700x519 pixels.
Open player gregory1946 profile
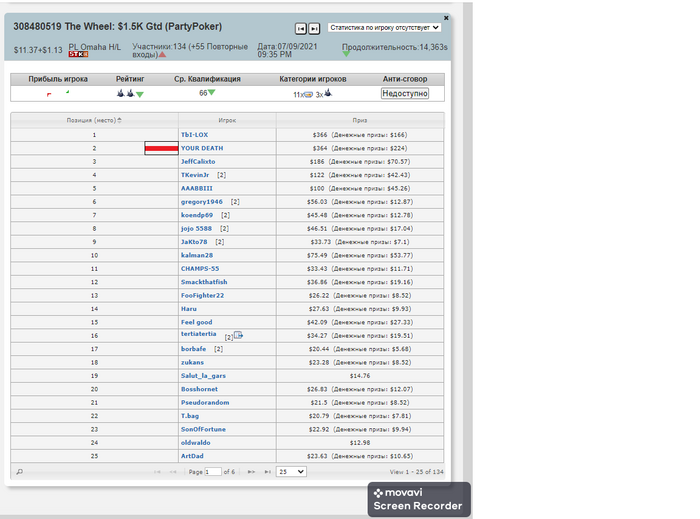(x=201, y=202)
